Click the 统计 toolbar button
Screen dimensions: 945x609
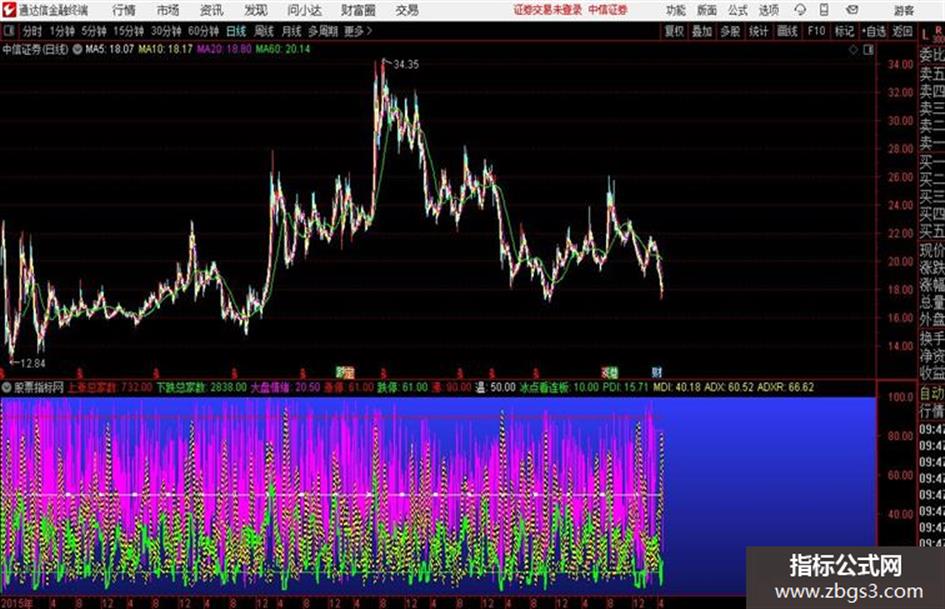pyautogui.click(x=759, y=31)
